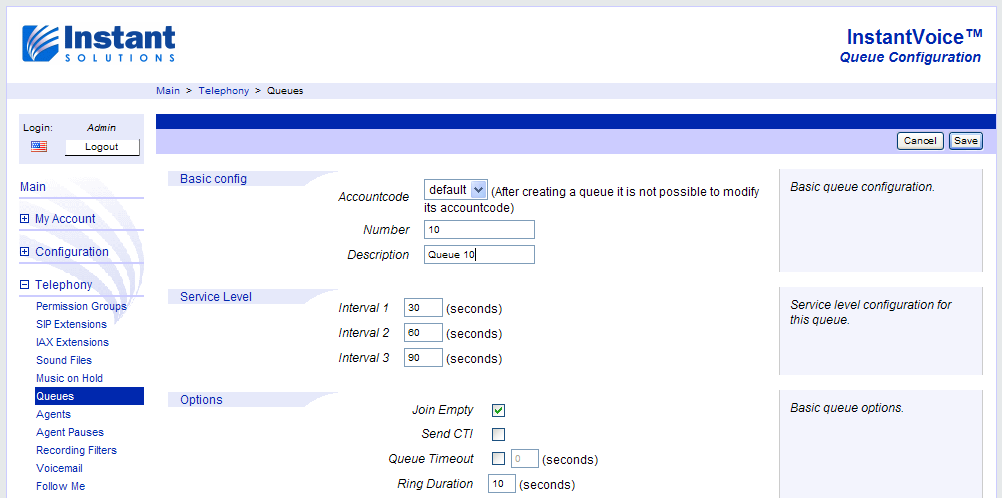Open SIP Extensions in the sidebar
Image resolution: width=1002 pixels, height=498 pixels.
click(x=71, y=324)
